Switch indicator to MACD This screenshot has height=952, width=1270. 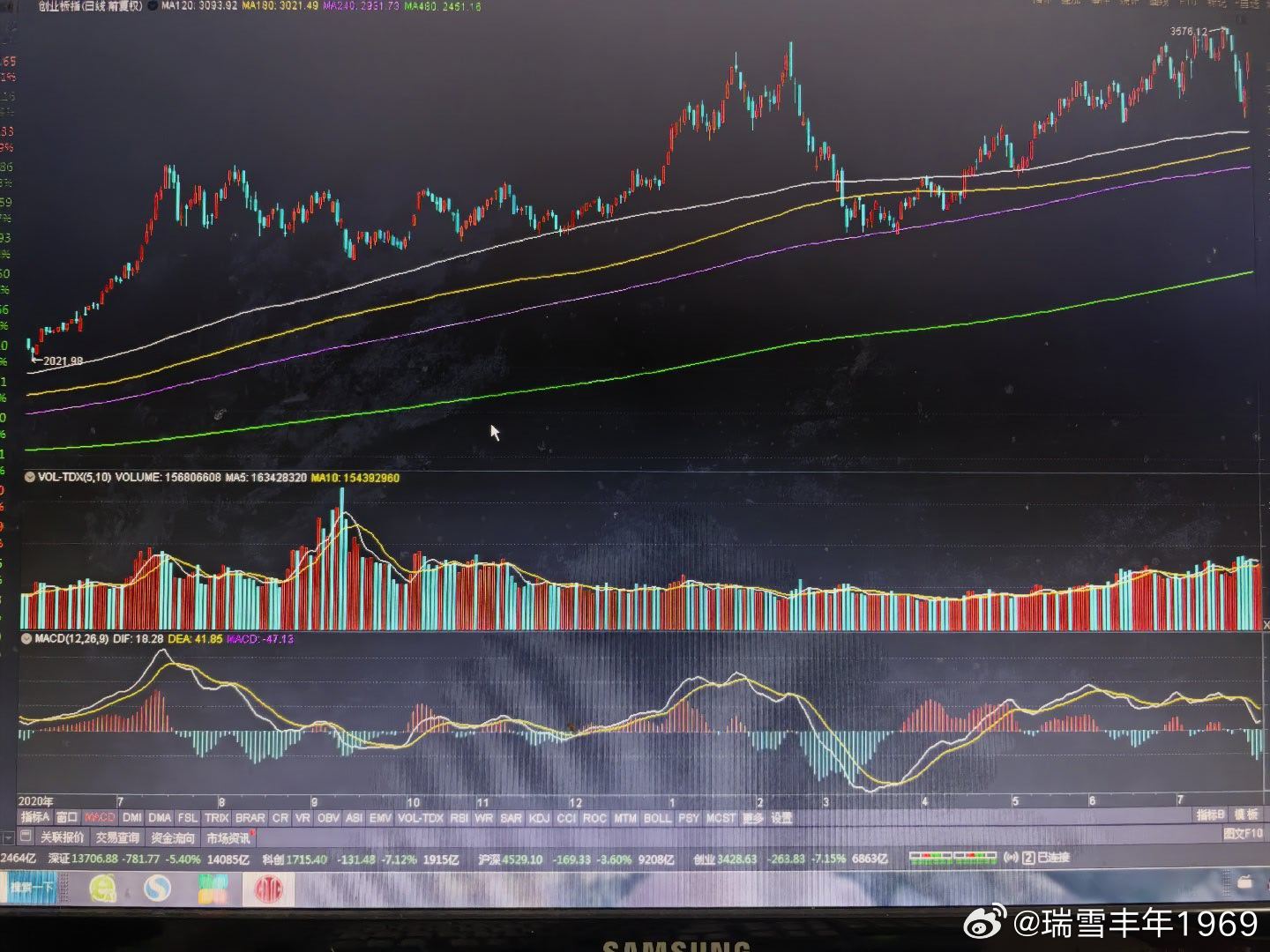point(100,817)
